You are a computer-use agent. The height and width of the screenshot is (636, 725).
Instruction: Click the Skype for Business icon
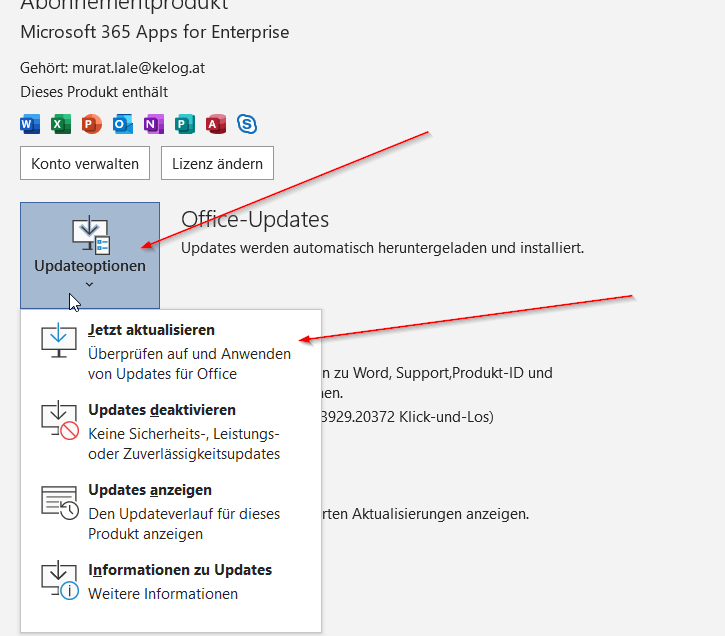tap(247, 124)
